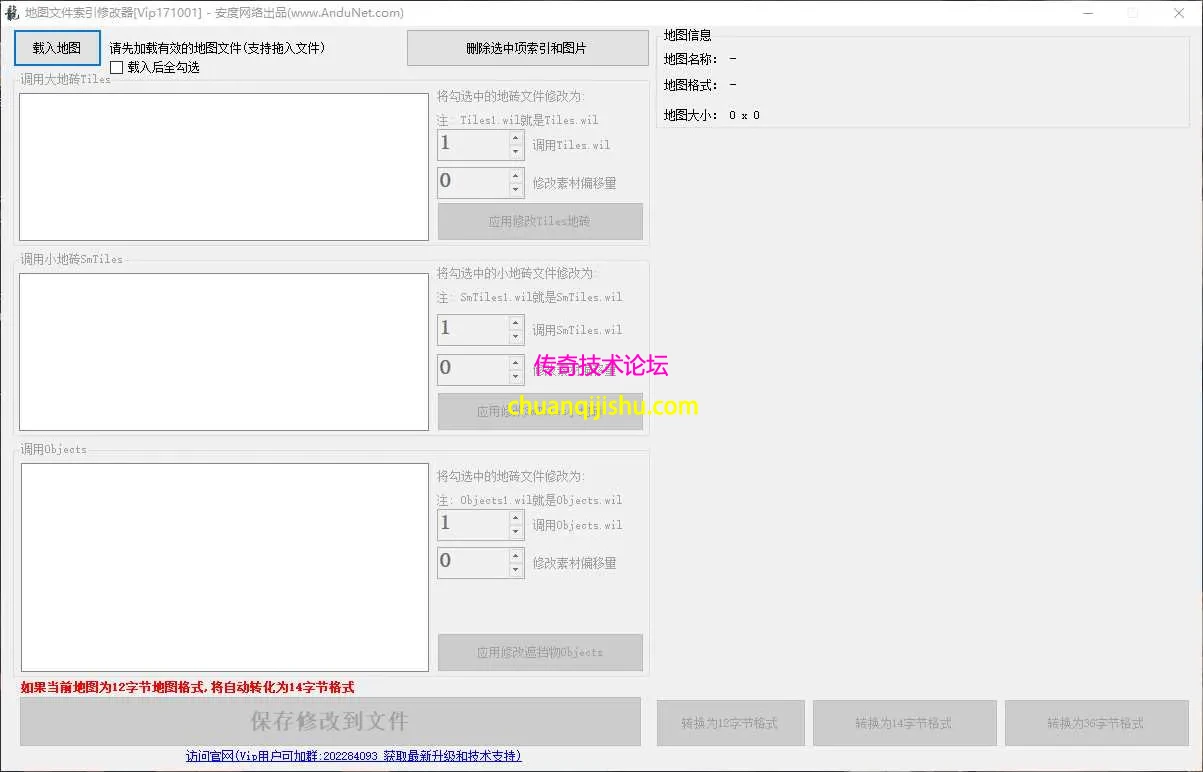
Task: Open the 访问官网 support link
Action: (x=354, y=756)
